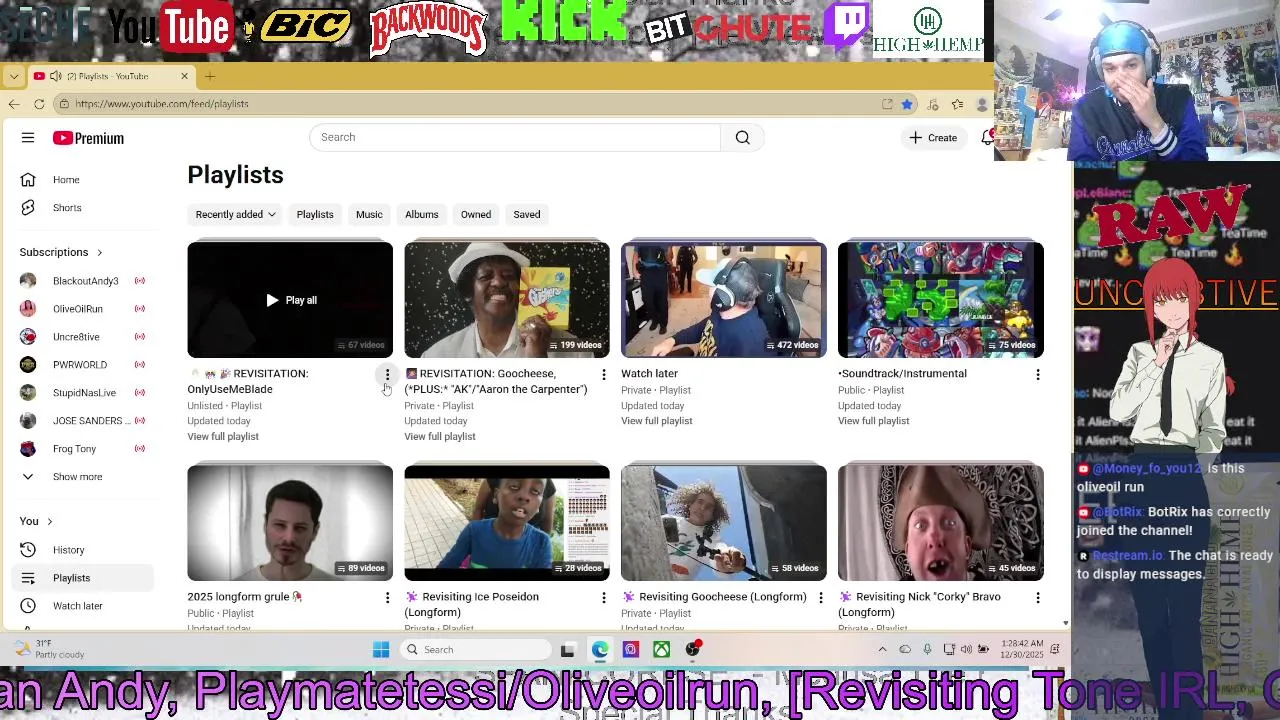Click the Windows taskbar search box
Viewport: 1280px width, 720px height.
pos(474,650)
